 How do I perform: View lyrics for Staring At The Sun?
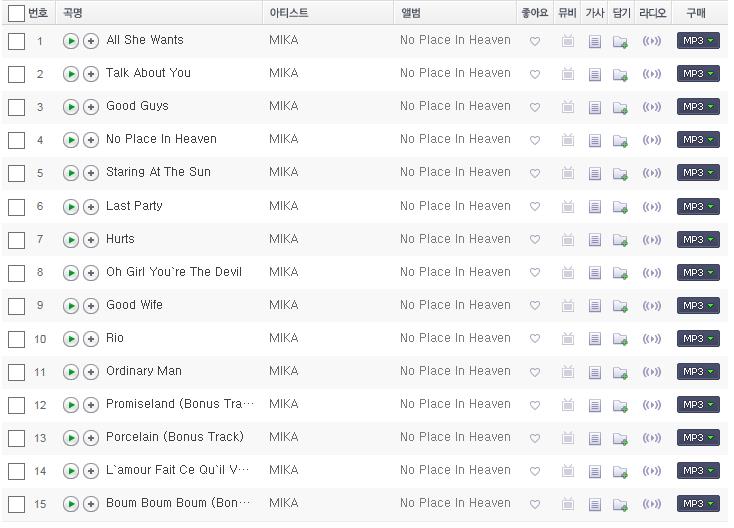[595, 174]
